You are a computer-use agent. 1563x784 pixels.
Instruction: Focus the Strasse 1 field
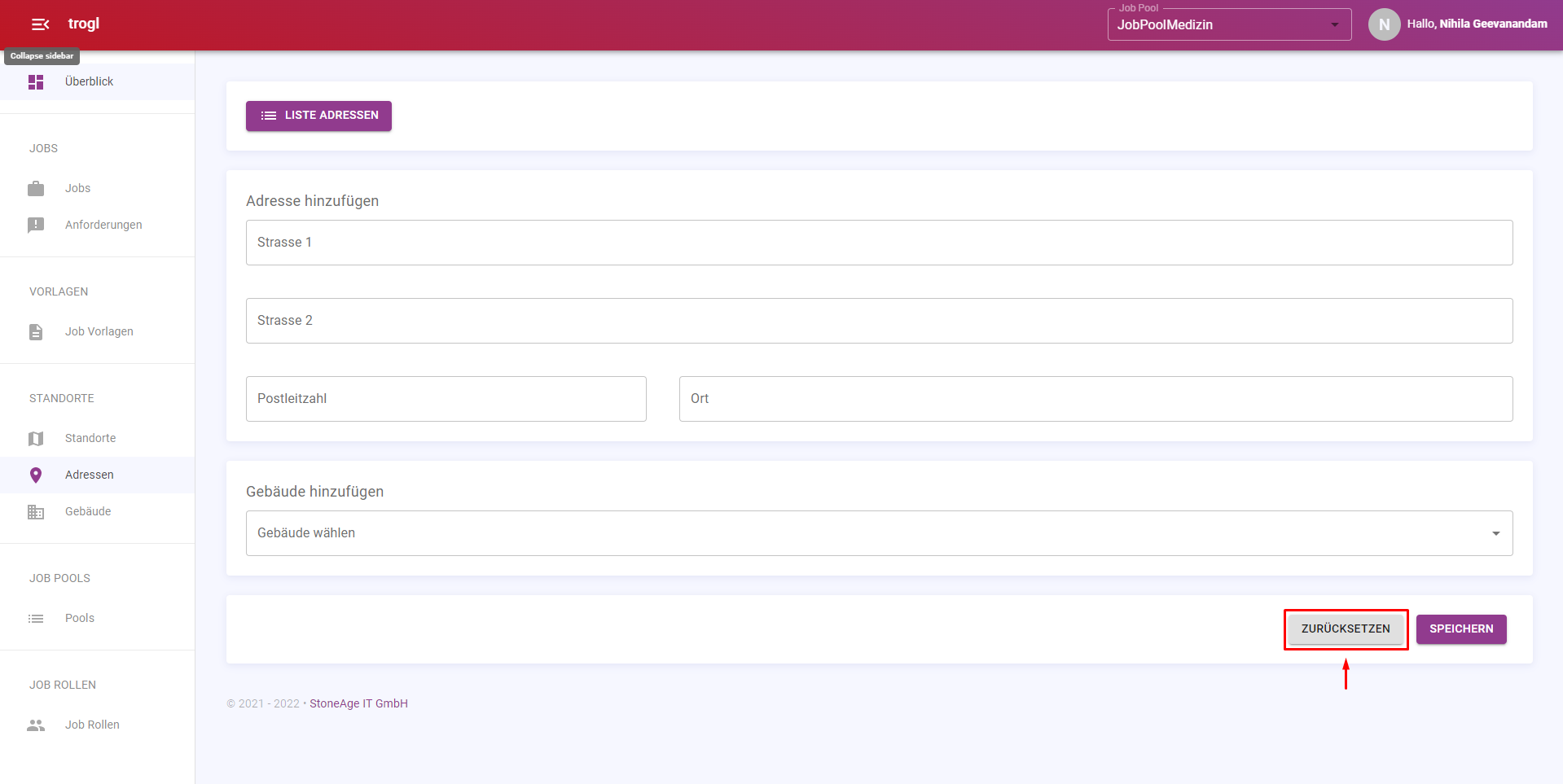pos(879,243)
